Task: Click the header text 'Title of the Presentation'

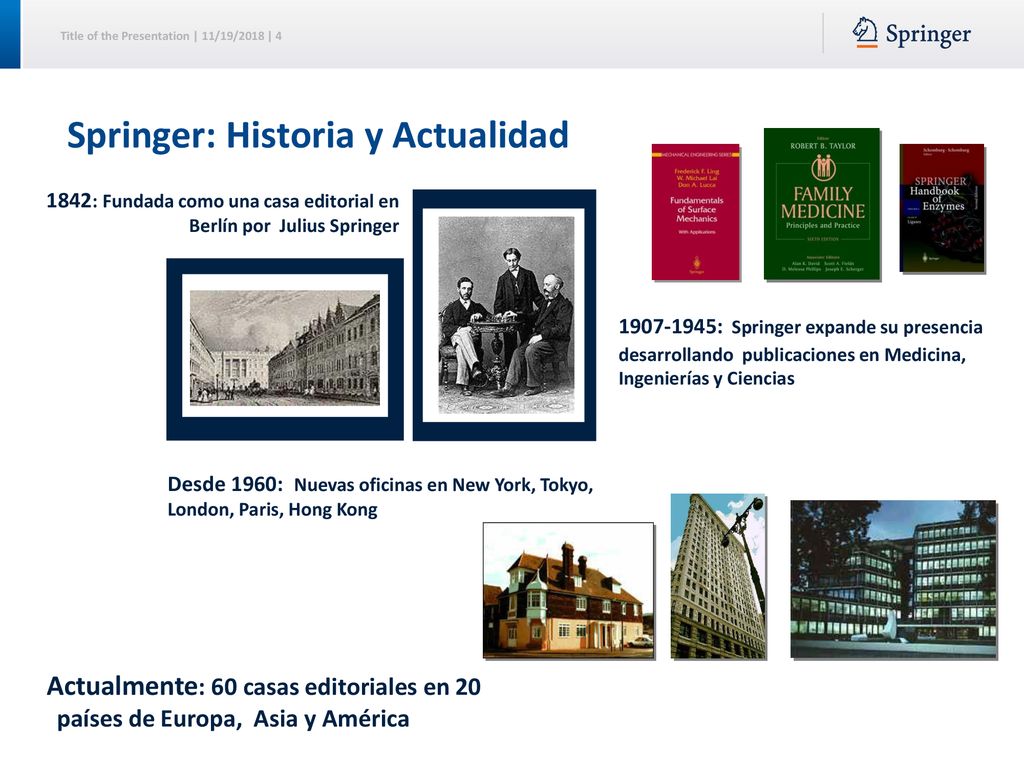Action: (125, 36)
